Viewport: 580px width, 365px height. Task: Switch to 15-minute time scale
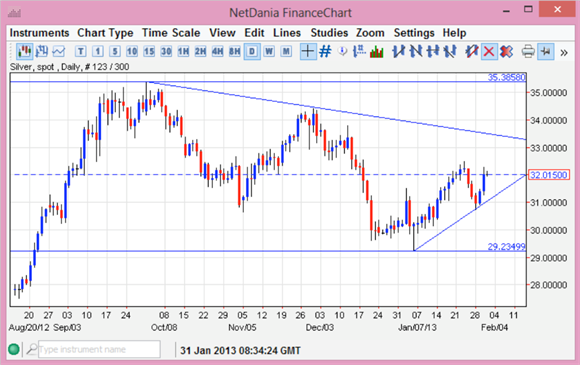(149, 51)
